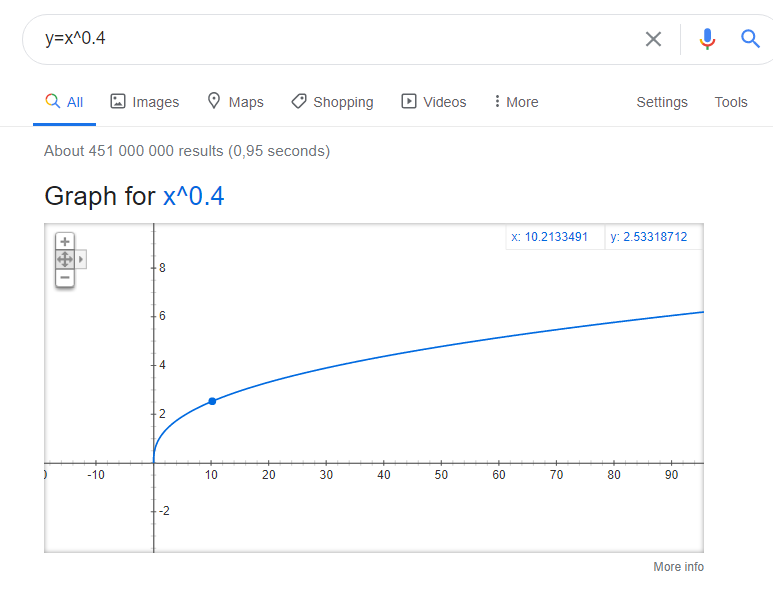The width and height of the screenshot is (773, 599).
Task: Open the Images tab
Action: point(144,102)
